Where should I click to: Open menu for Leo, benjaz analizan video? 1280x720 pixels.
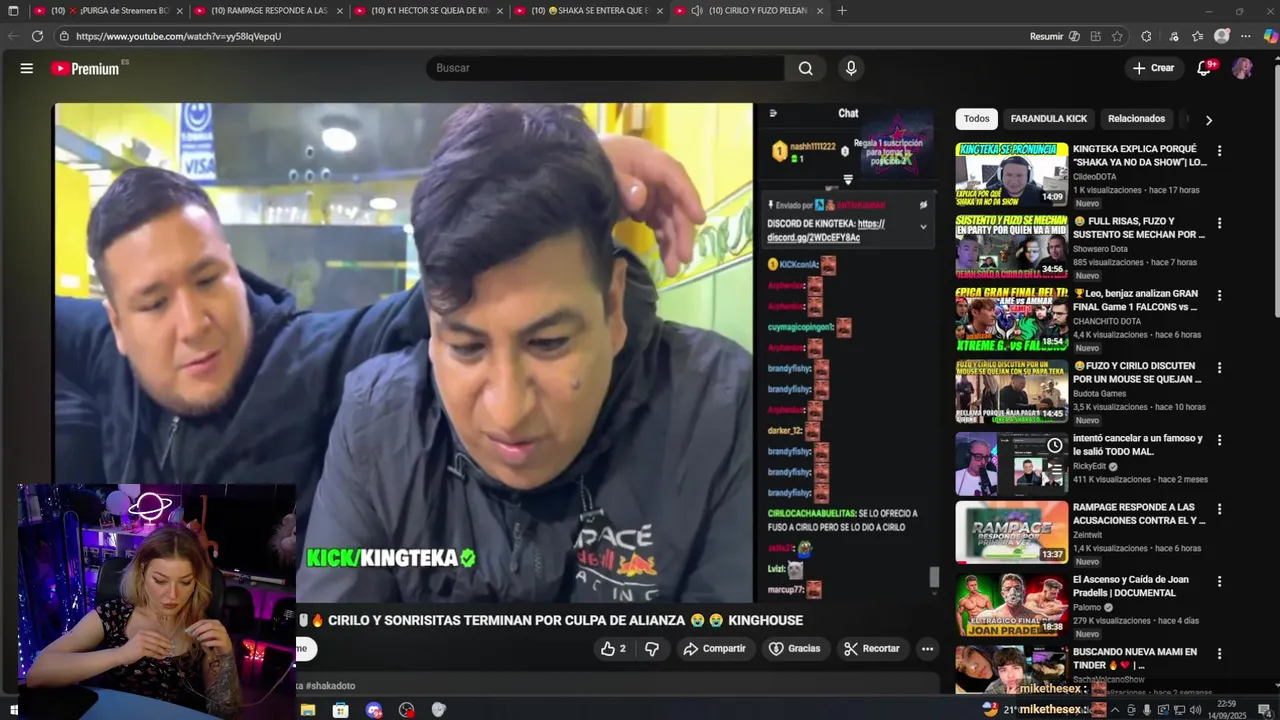click(x=1219, y=295)
